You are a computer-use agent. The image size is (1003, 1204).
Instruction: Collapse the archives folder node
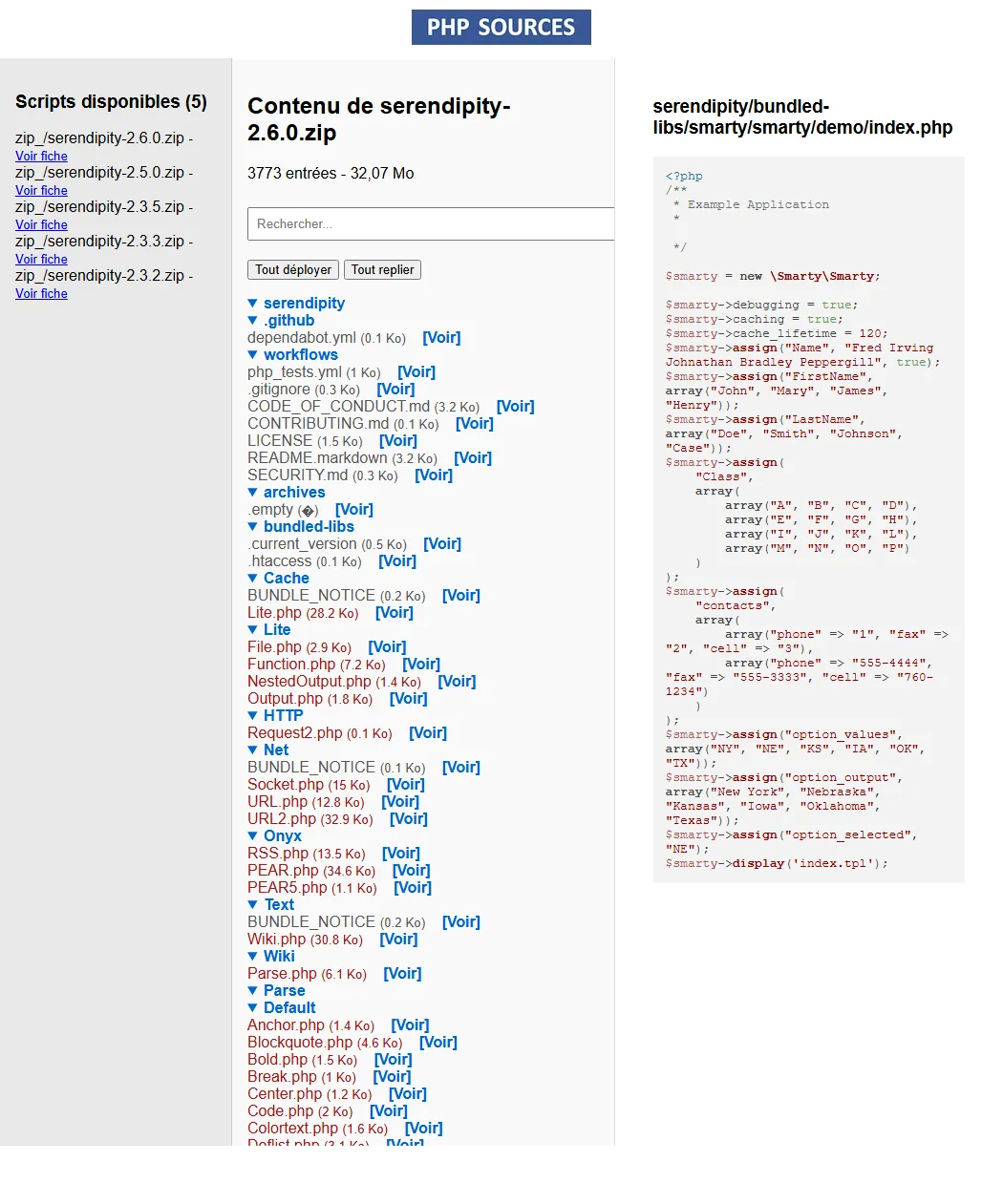tap(286, 493)
